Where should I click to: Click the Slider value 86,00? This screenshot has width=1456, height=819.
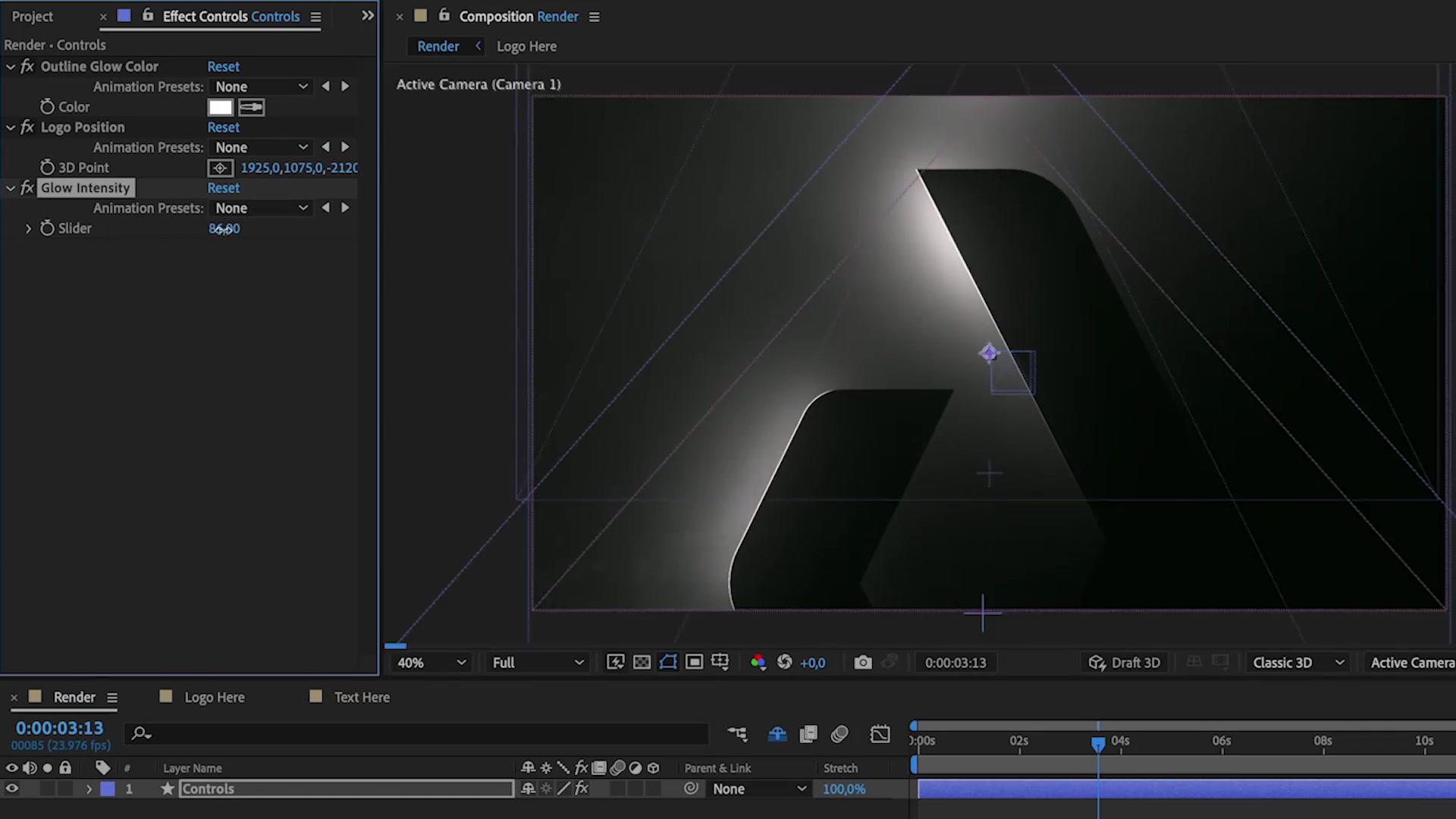[x=224, y=228]
